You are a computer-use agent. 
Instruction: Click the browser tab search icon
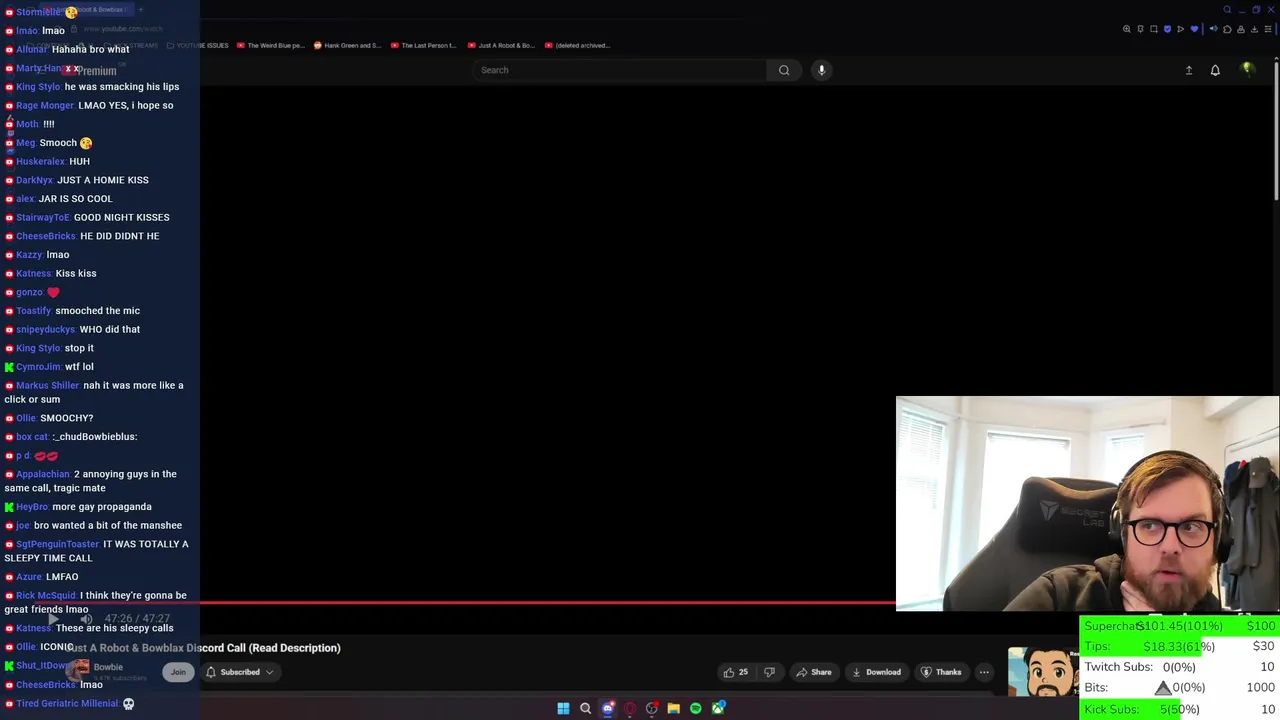point(1227,9)
